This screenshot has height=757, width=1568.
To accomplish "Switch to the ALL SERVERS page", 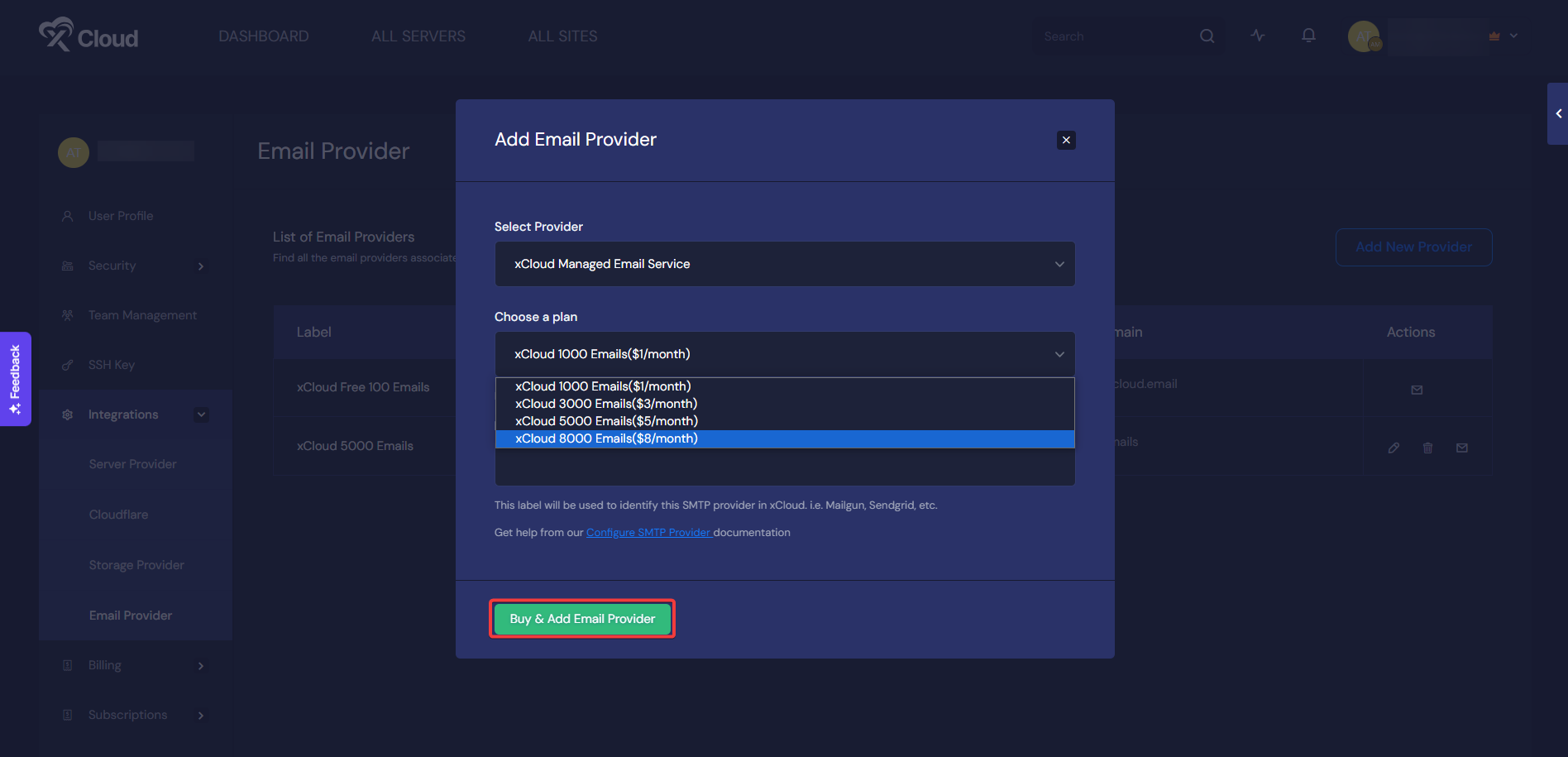I will (x=418, y=36).
